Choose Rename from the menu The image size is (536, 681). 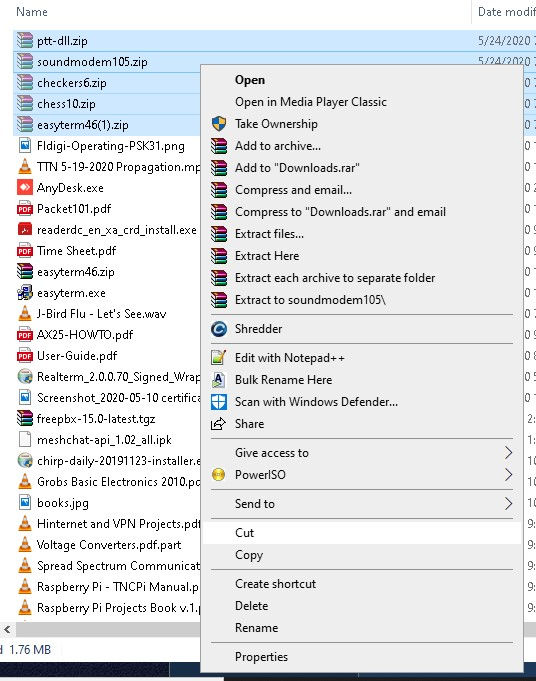pos(362,628)
